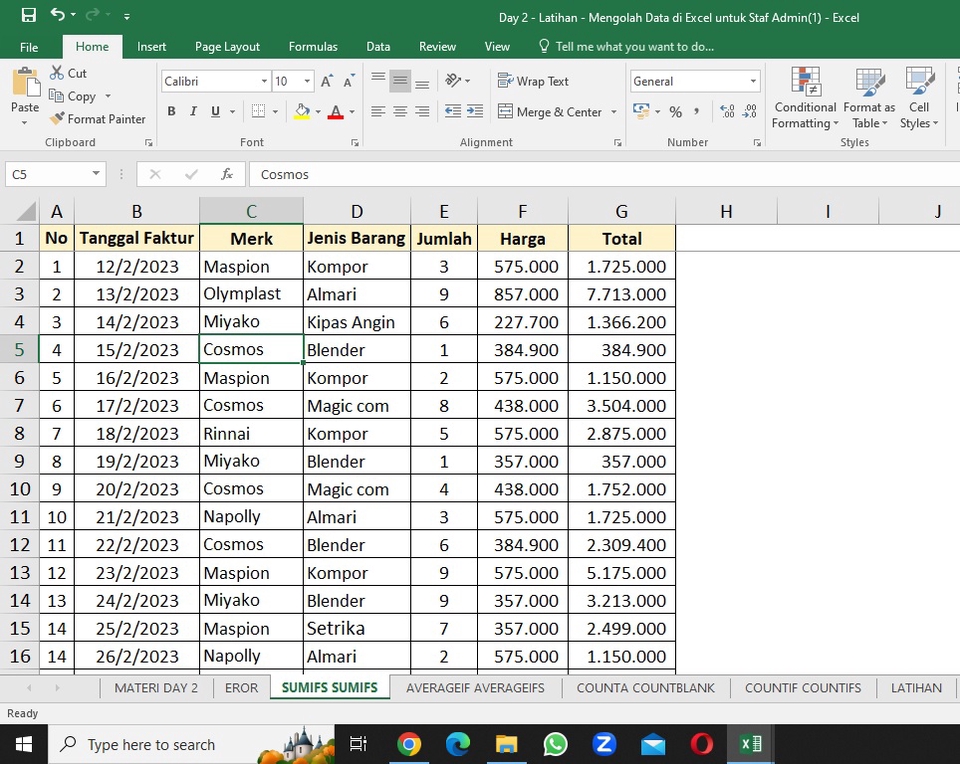This screenshot has height=764, width=960.
Task: Open the Name Box dropdown arrow
Action: pos(96,174)
